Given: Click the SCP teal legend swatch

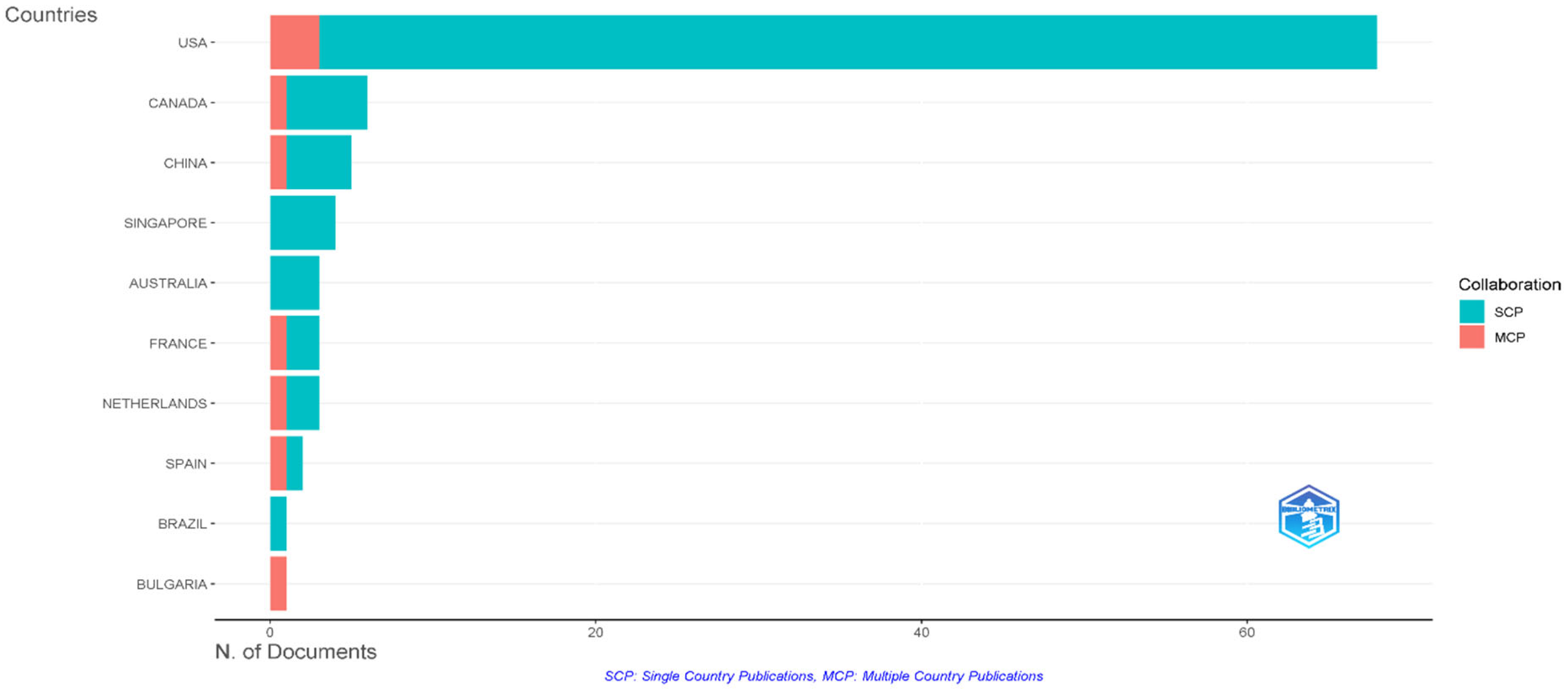Looking at the screenshot, I should (1471, 312).
